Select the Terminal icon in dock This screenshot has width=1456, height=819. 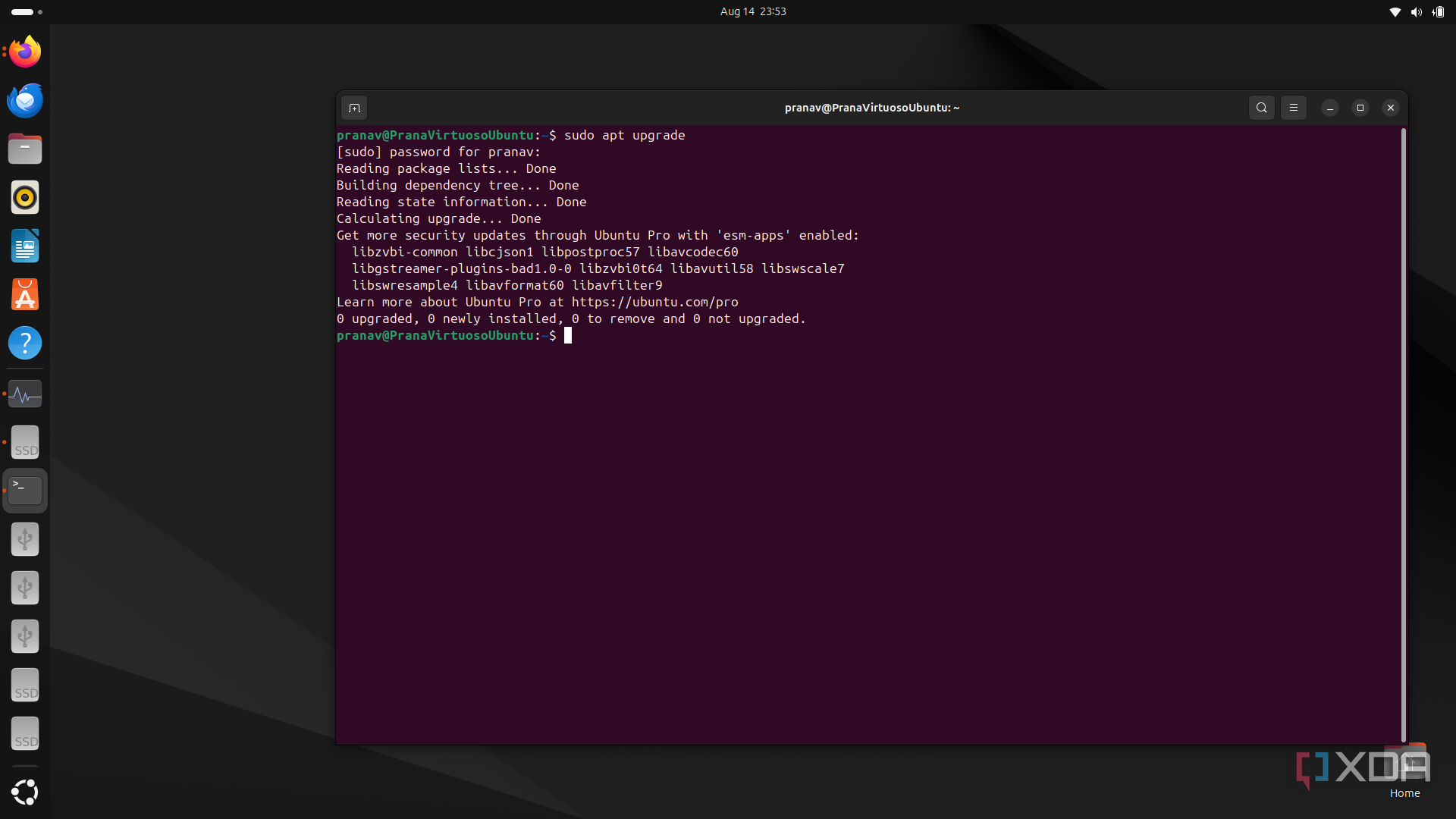(x=25, y=491)
